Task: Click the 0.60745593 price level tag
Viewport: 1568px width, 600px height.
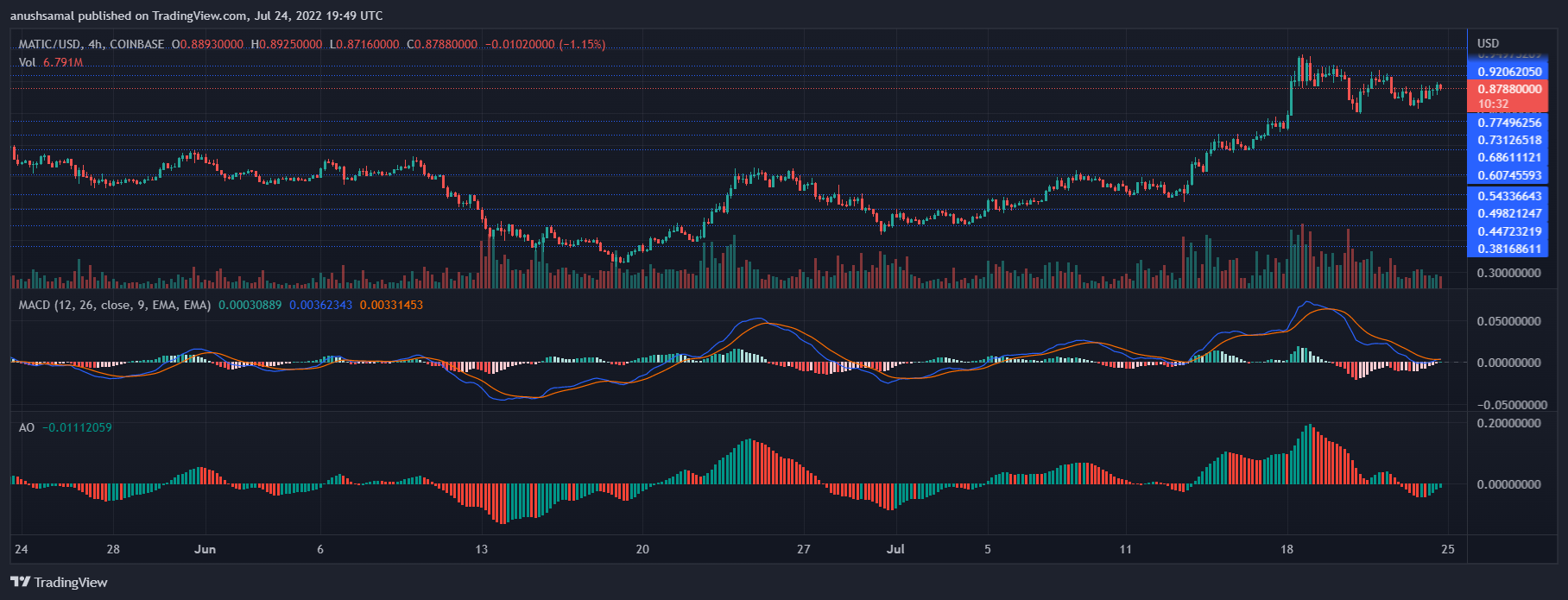Action: pos(1509,175)
